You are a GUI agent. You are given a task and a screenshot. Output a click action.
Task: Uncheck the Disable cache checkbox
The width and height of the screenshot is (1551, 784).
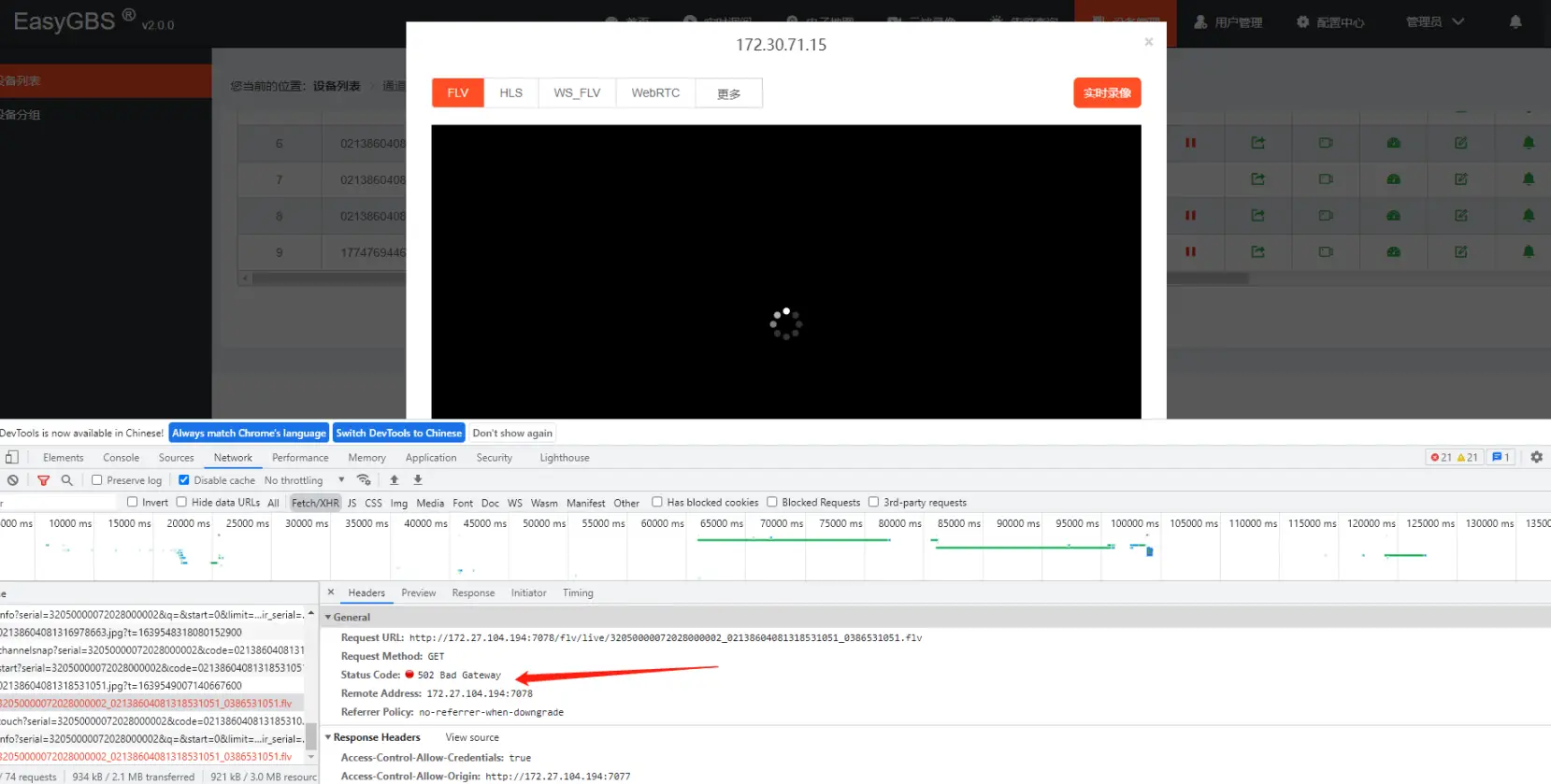coord(184,480)
